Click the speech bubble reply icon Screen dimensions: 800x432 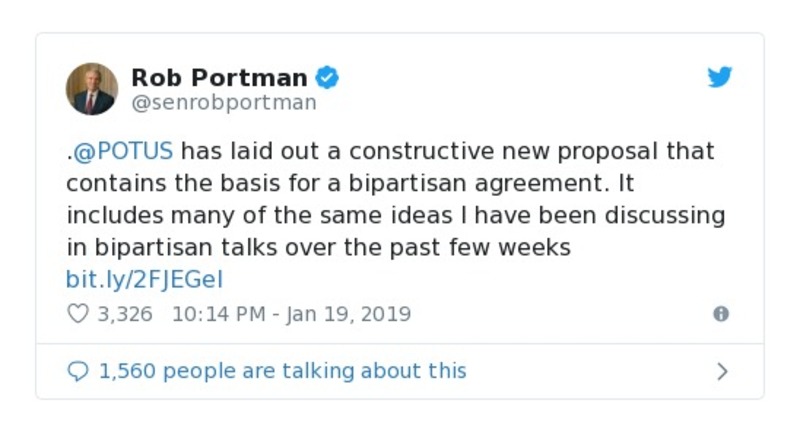[x=78, y=371]
